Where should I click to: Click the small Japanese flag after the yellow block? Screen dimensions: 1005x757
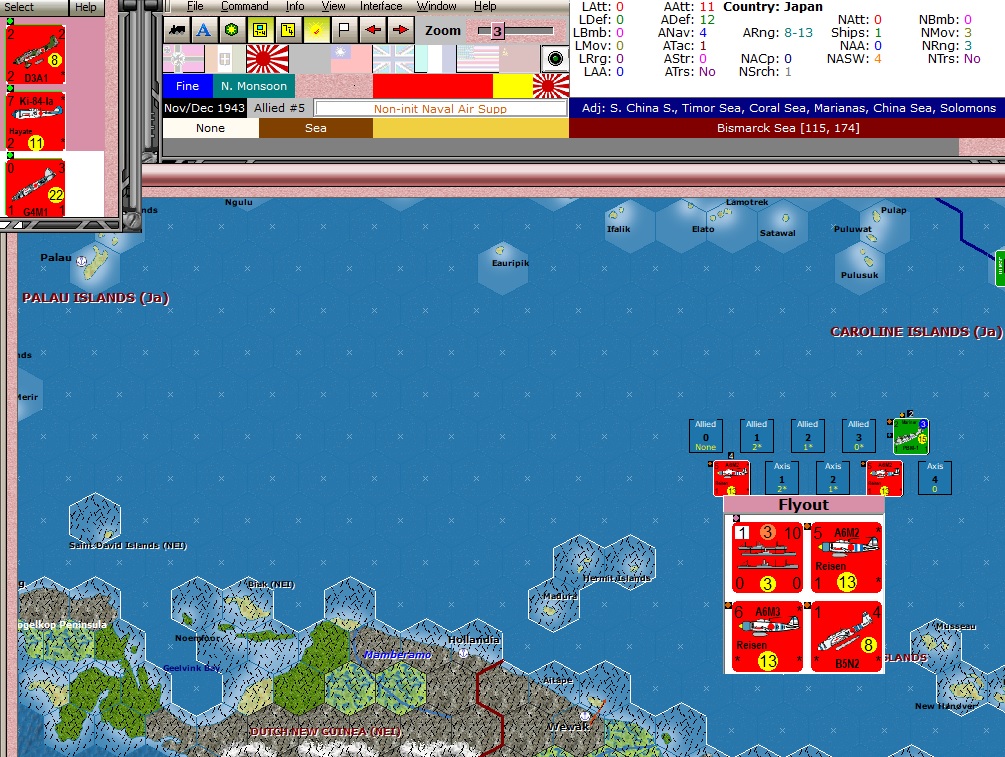coord(551,86)
